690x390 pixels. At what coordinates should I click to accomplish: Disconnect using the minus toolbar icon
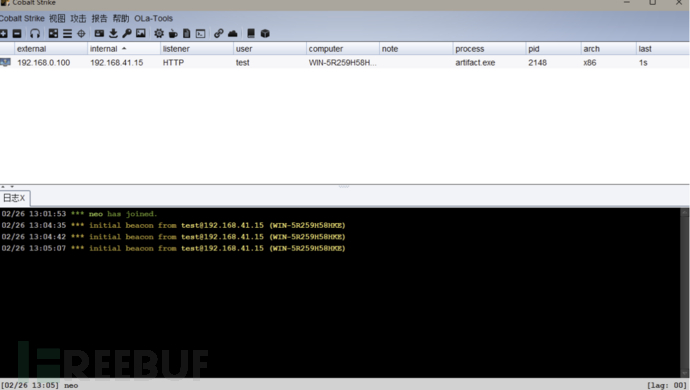tap(17, 33)
